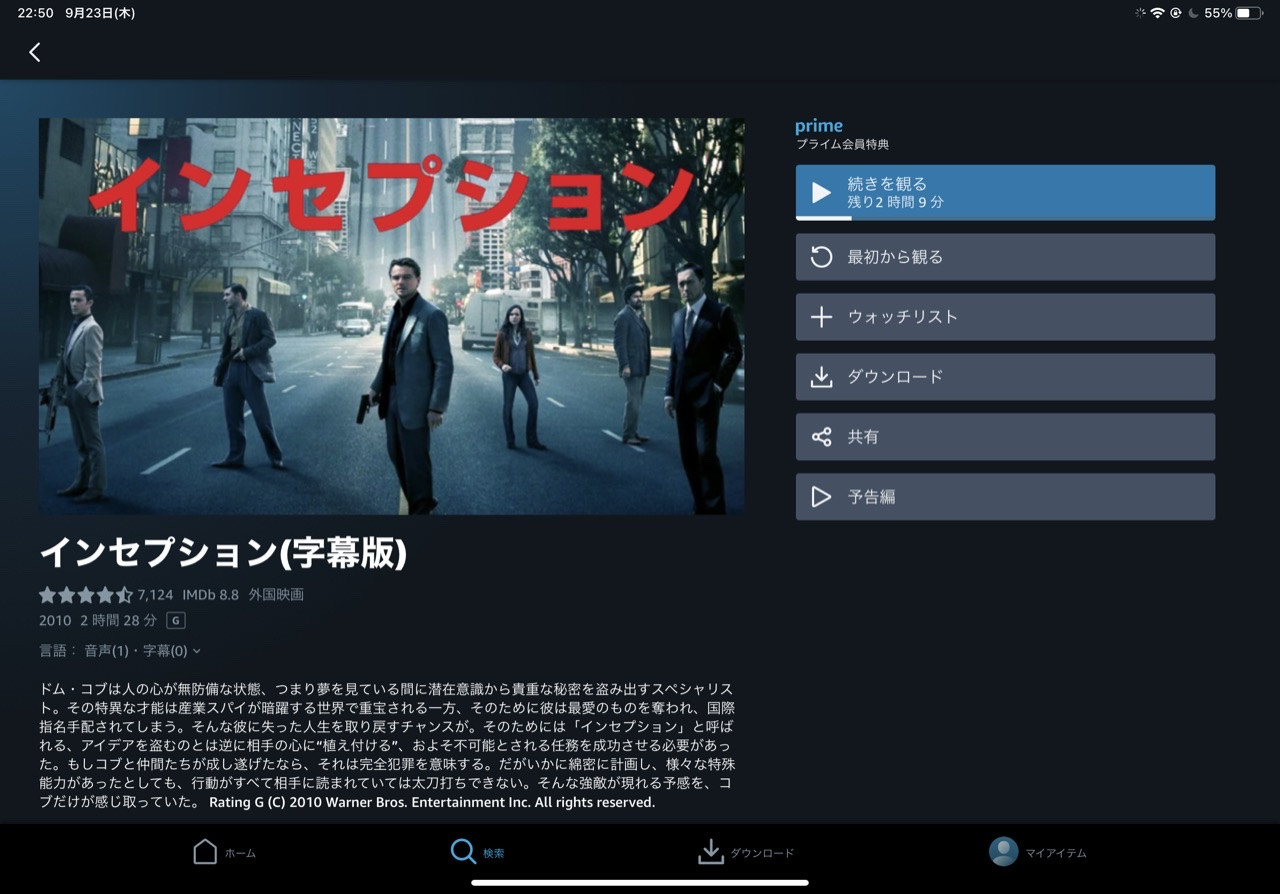Screen dimensions: 1280x894
Task: Tap the 2010 release year
Action: (55, 621)
